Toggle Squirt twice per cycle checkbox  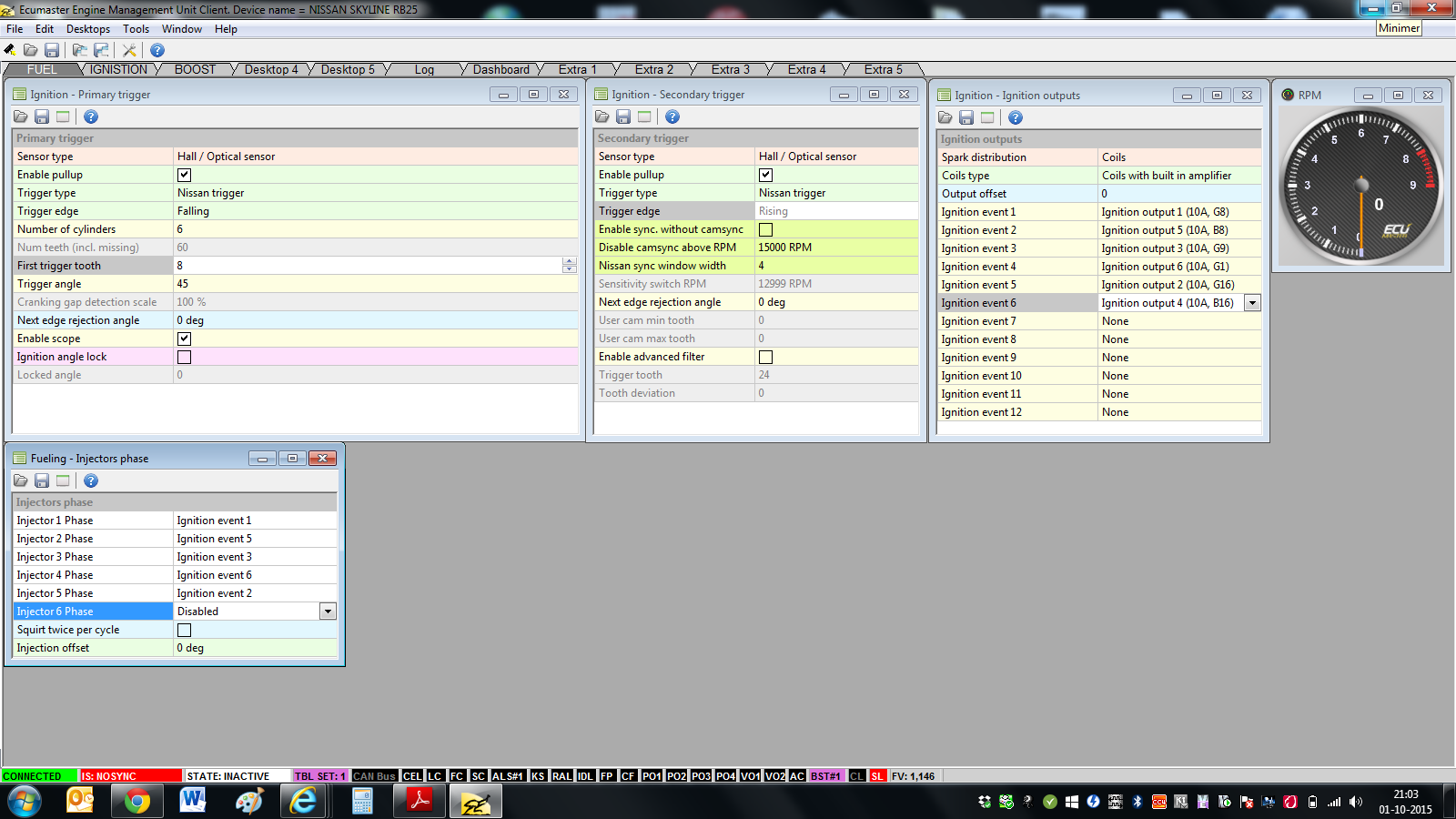(x=184, y=630)
